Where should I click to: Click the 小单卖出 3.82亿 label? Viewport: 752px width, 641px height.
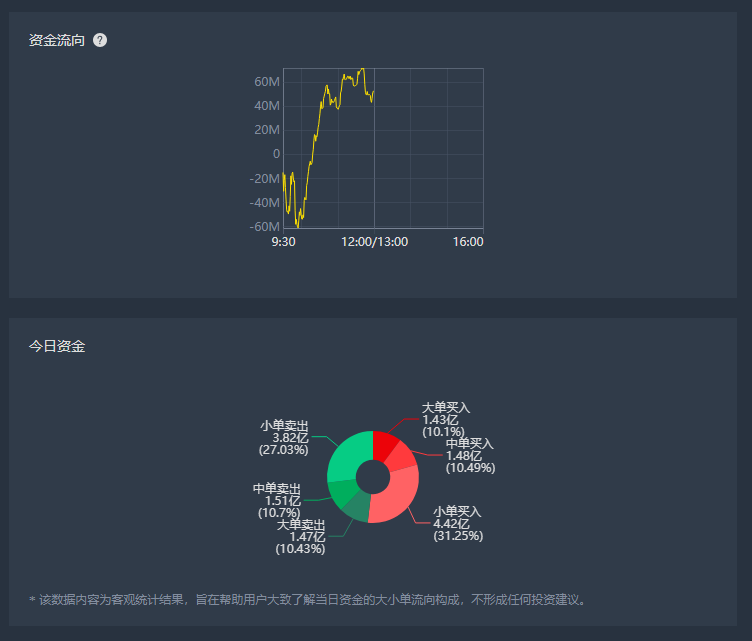point(284,438)
